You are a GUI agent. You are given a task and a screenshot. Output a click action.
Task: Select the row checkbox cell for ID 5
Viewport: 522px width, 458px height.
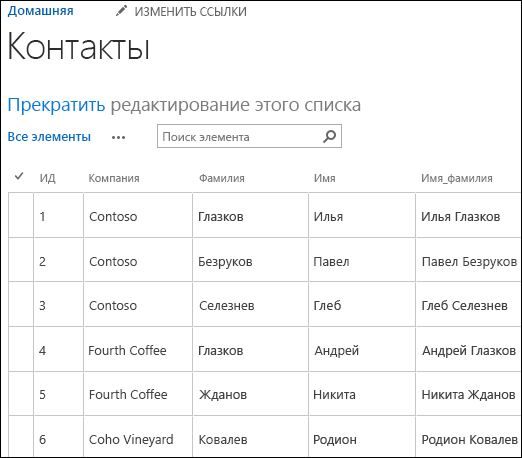(x=21, y=394)
